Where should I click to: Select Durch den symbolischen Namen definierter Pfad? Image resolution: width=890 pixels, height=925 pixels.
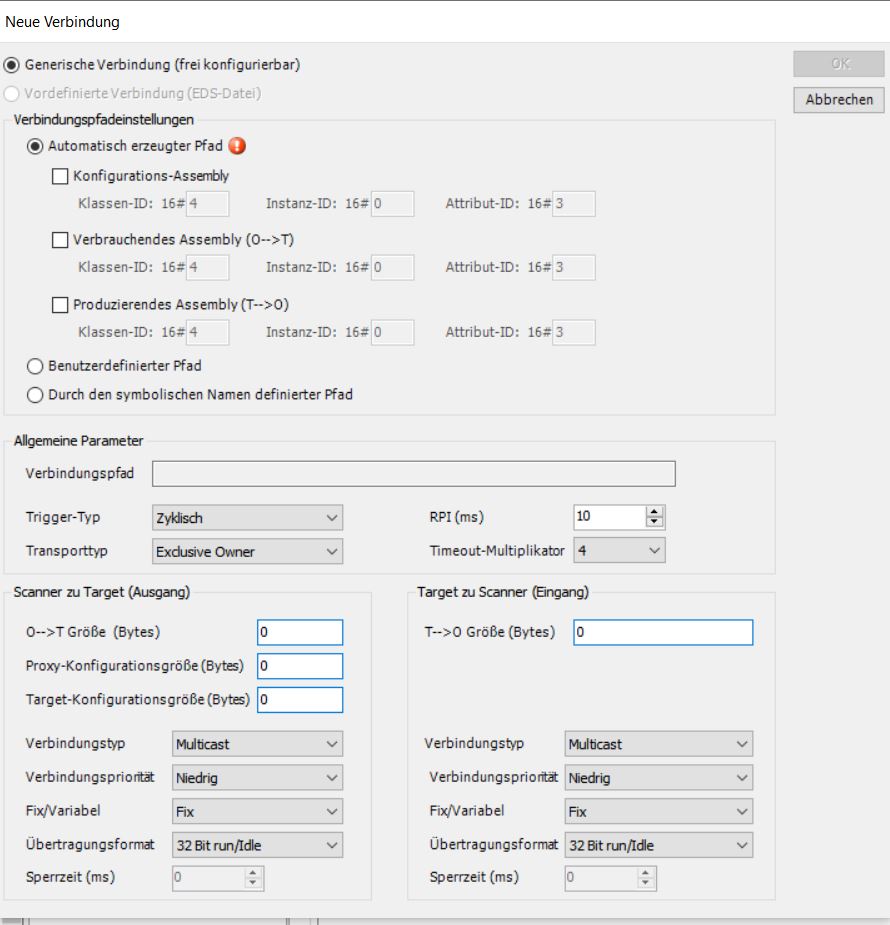pyautogui.click(x=35, y=395)
